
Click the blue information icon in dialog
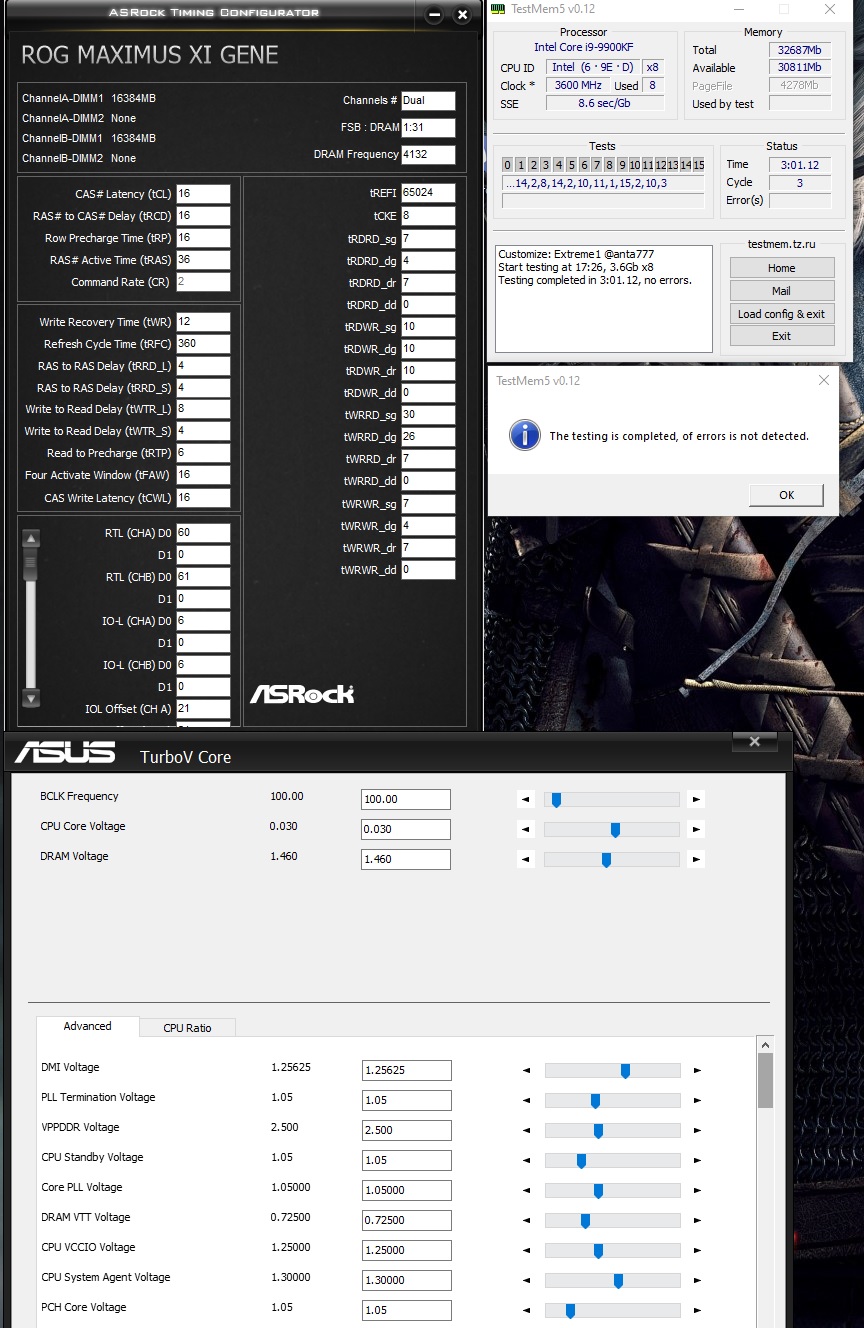click(x=525, y=434)
